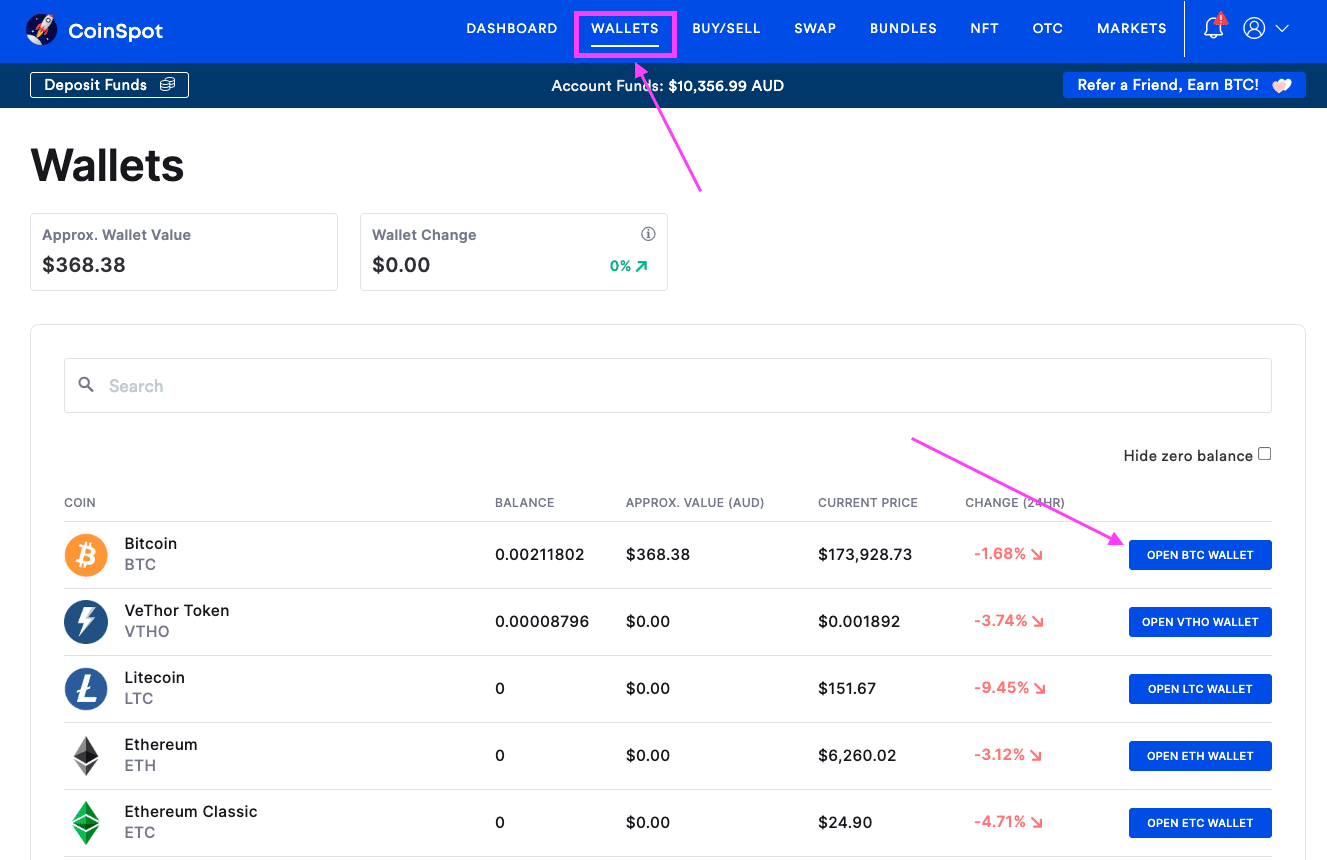Open the VTHO wallet
The height and width of the screenshot is (860, 1327).
click(1200, 622)
